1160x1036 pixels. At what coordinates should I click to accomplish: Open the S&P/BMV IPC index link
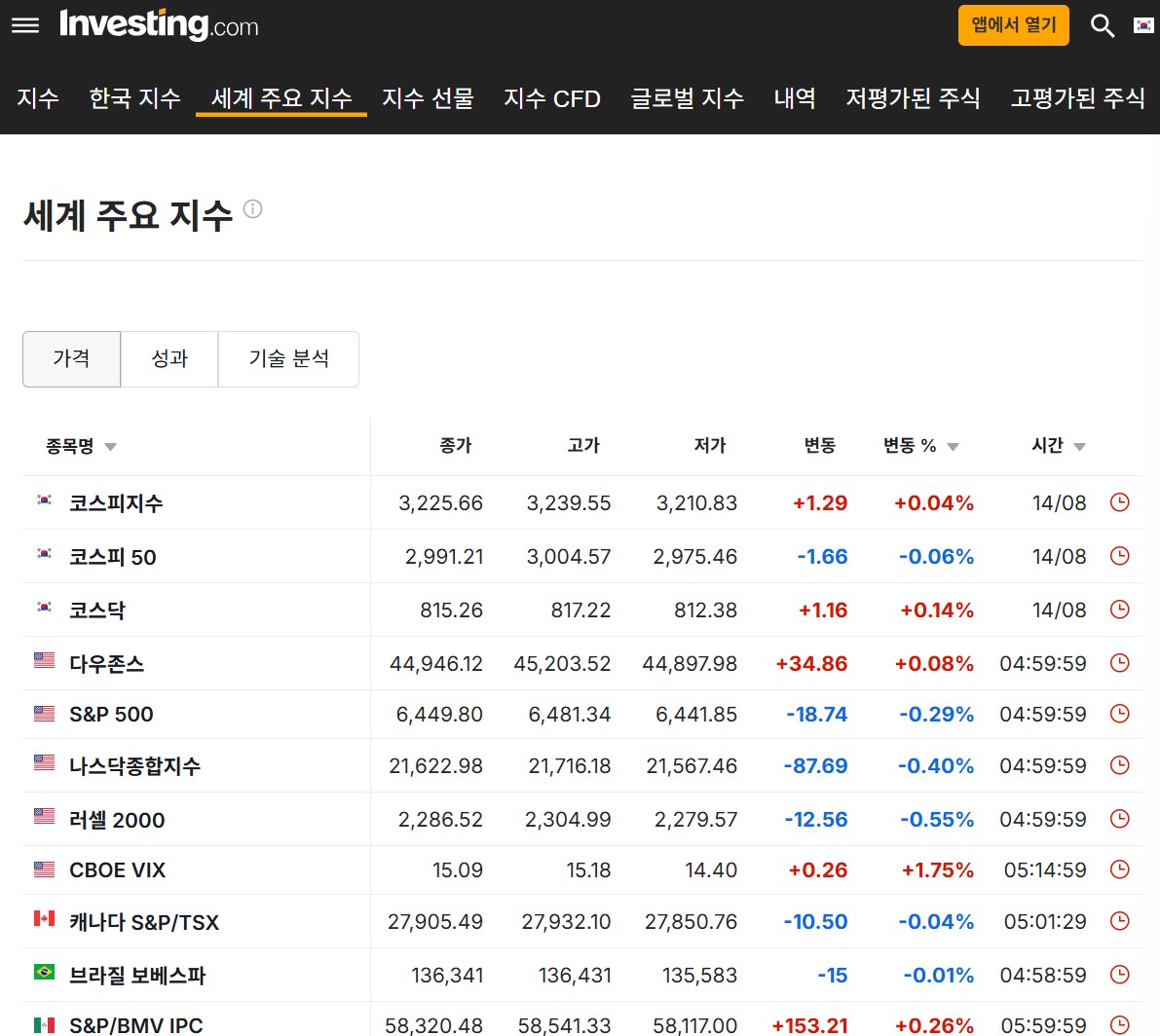(x=136, y=1025)
